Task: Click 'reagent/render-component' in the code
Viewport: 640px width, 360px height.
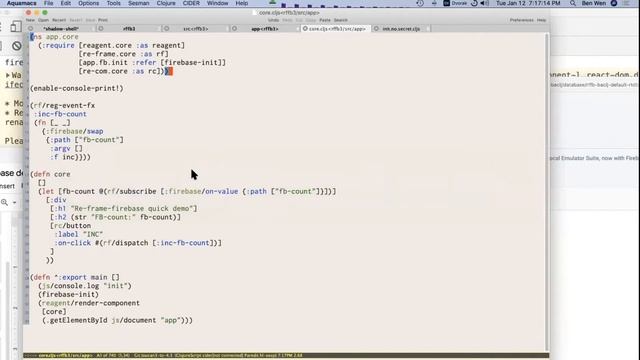Action: (91, 303)
